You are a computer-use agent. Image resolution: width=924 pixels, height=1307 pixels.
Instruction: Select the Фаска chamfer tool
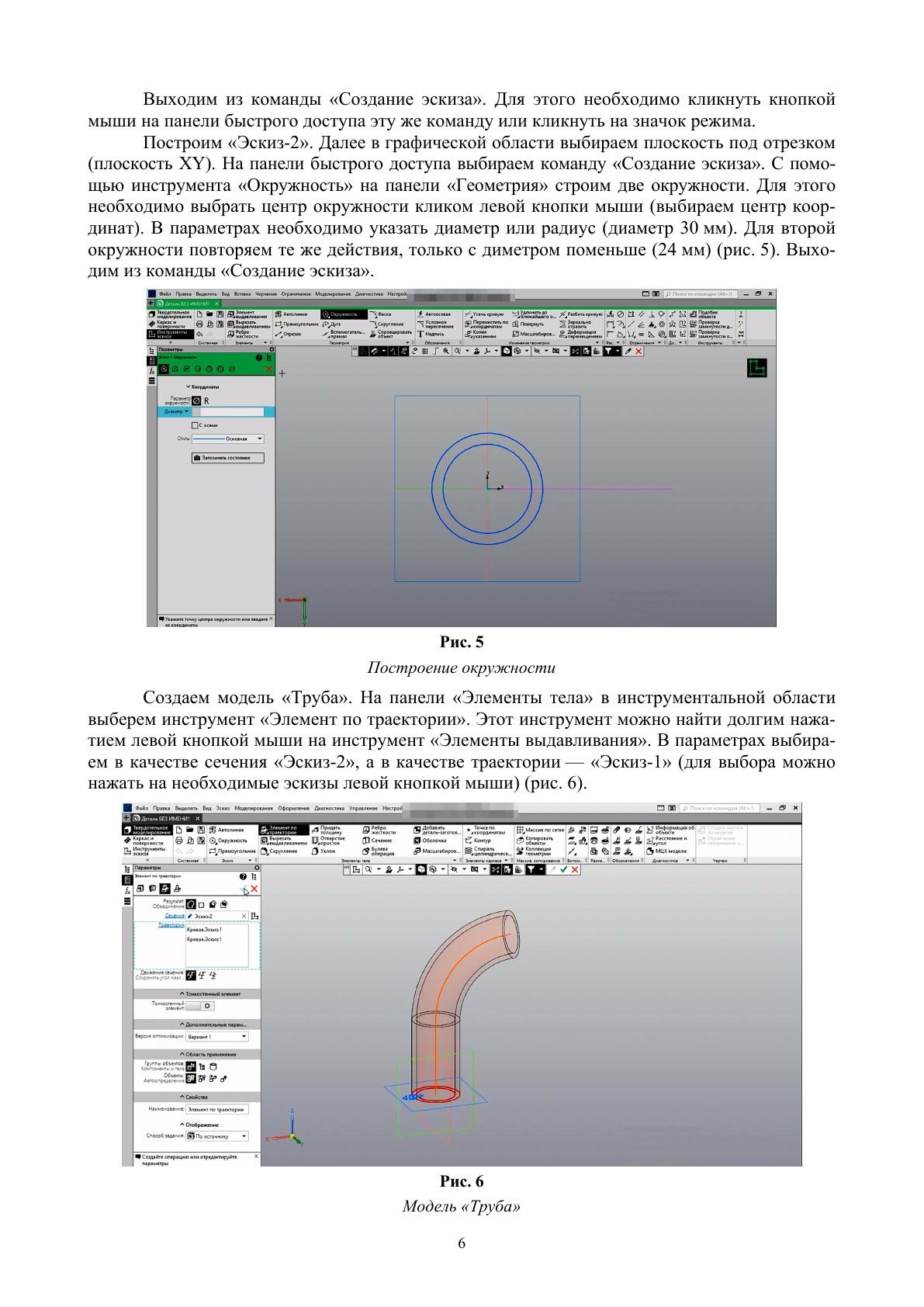click(x=380, y=314)
